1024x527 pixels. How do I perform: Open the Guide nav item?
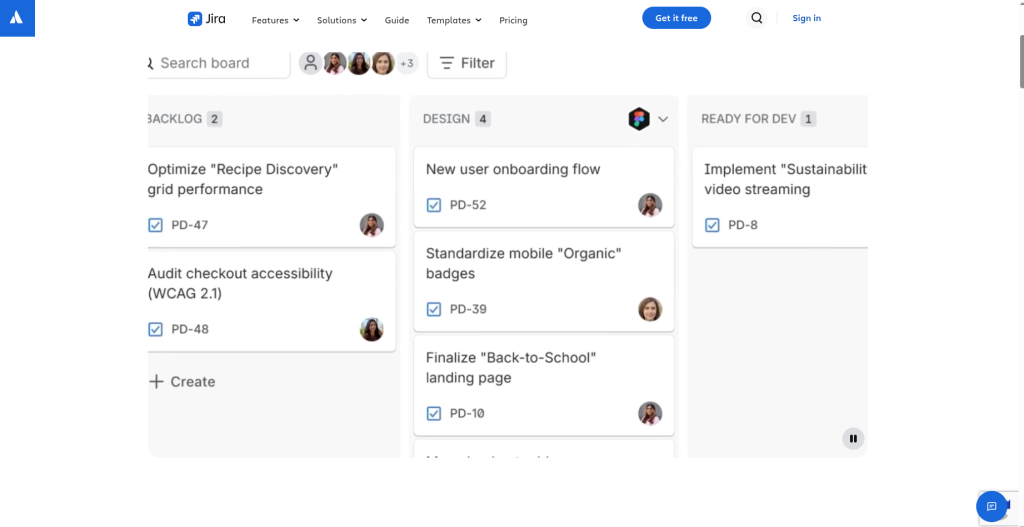397,20
